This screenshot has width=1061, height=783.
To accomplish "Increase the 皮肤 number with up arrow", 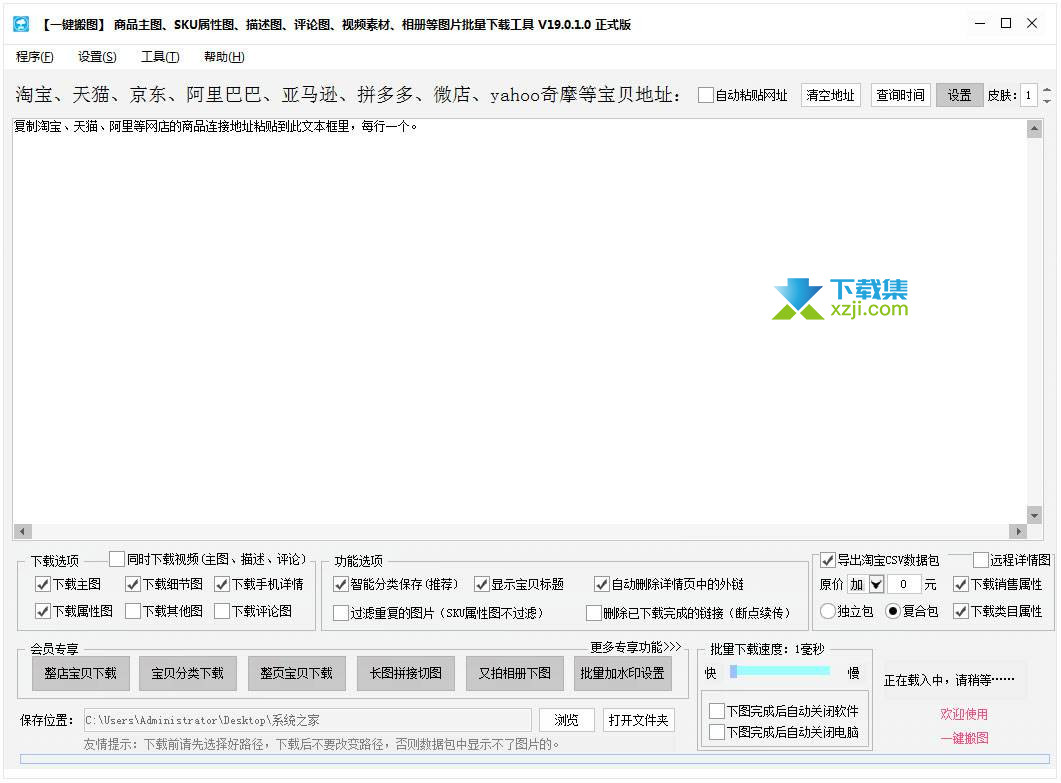I will coord(1047,90).
